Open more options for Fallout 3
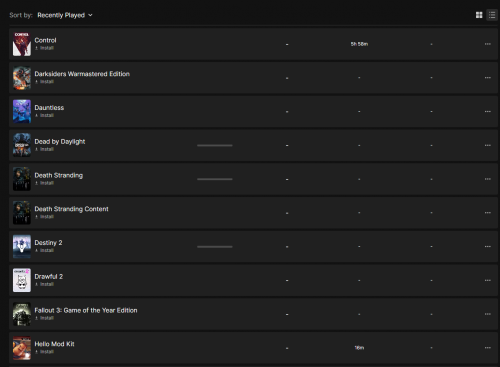Image resolution: width=500 pixels, height=367 pixels. (488, 314)
